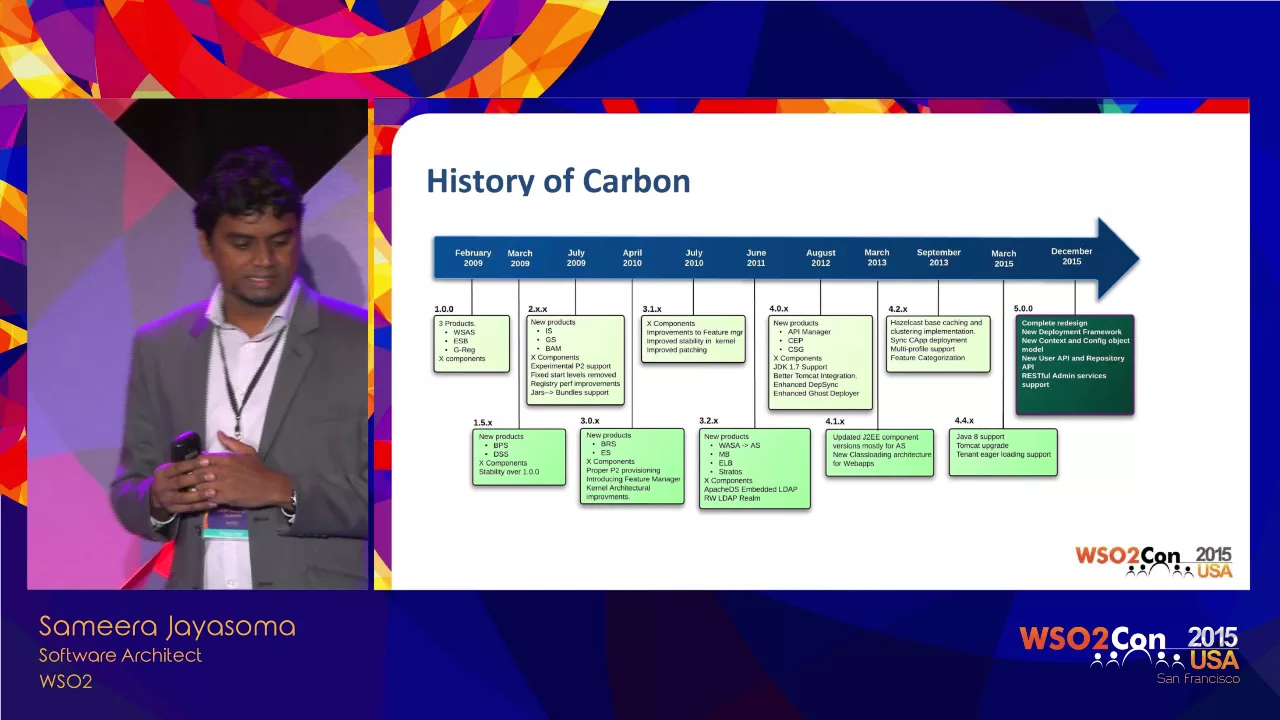Click the 2.x.x version label
The image size is (1280, 720).
tap(538, 309)
